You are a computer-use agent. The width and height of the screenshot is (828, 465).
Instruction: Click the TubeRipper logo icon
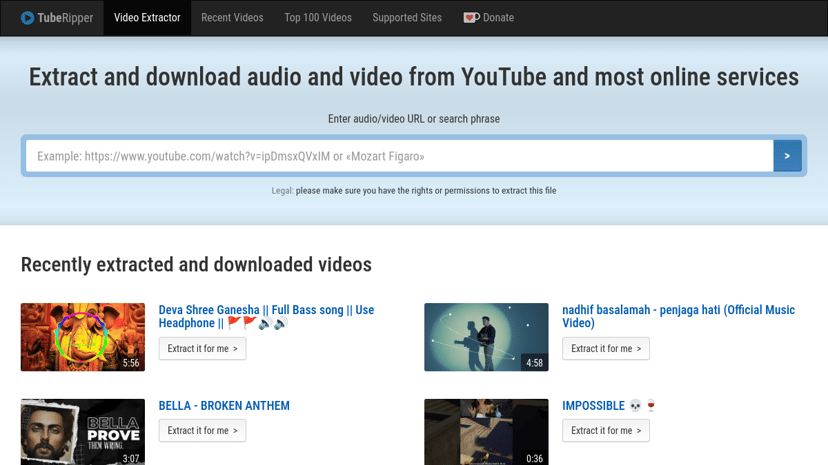pos(27,18)
